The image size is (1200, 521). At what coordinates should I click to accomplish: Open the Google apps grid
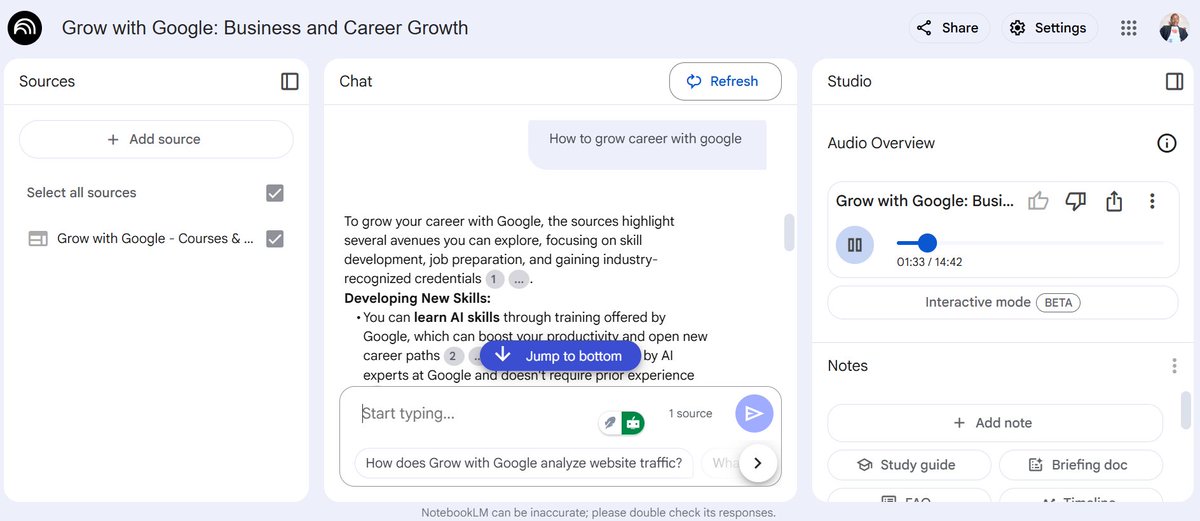1129,28
